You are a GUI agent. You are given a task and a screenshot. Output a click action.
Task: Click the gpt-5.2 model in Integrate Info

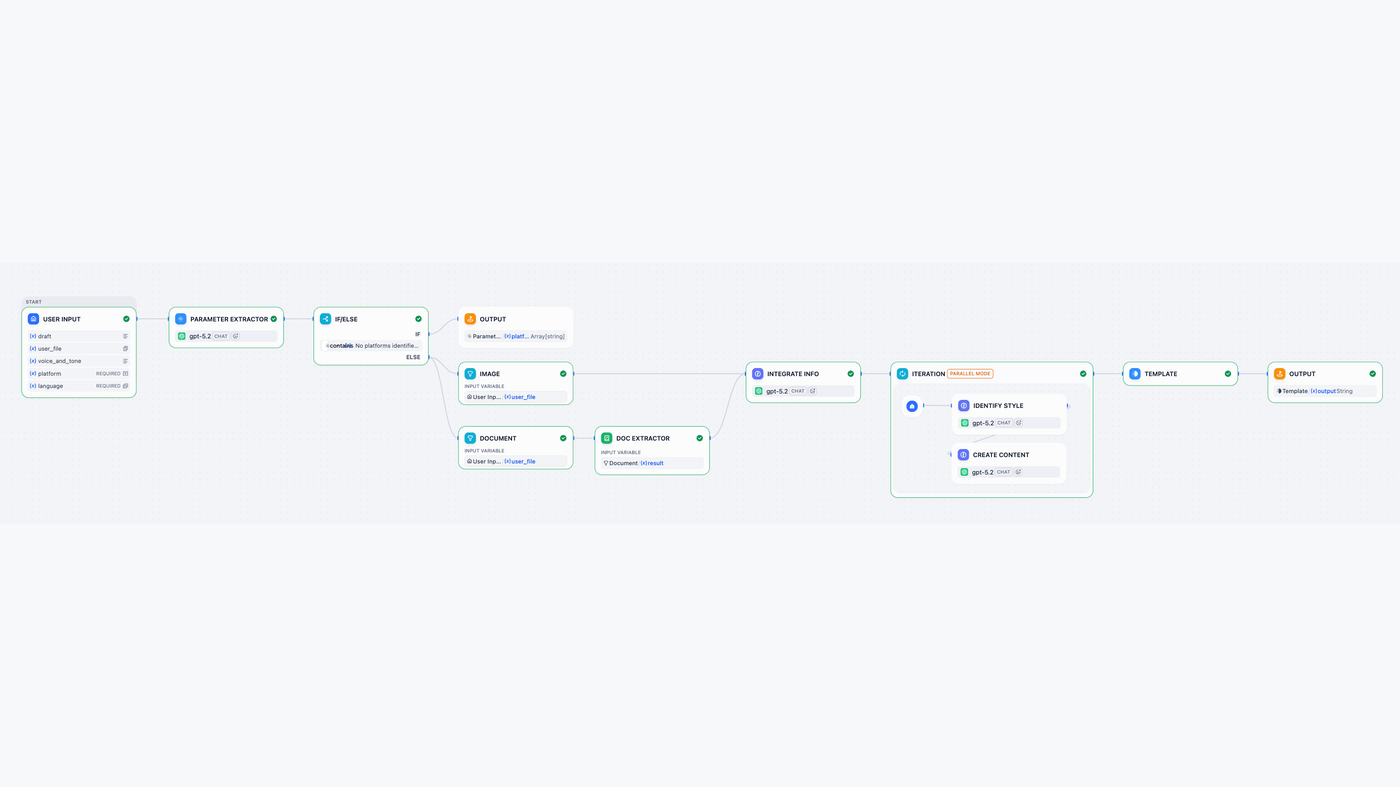[x=803, y=391]
